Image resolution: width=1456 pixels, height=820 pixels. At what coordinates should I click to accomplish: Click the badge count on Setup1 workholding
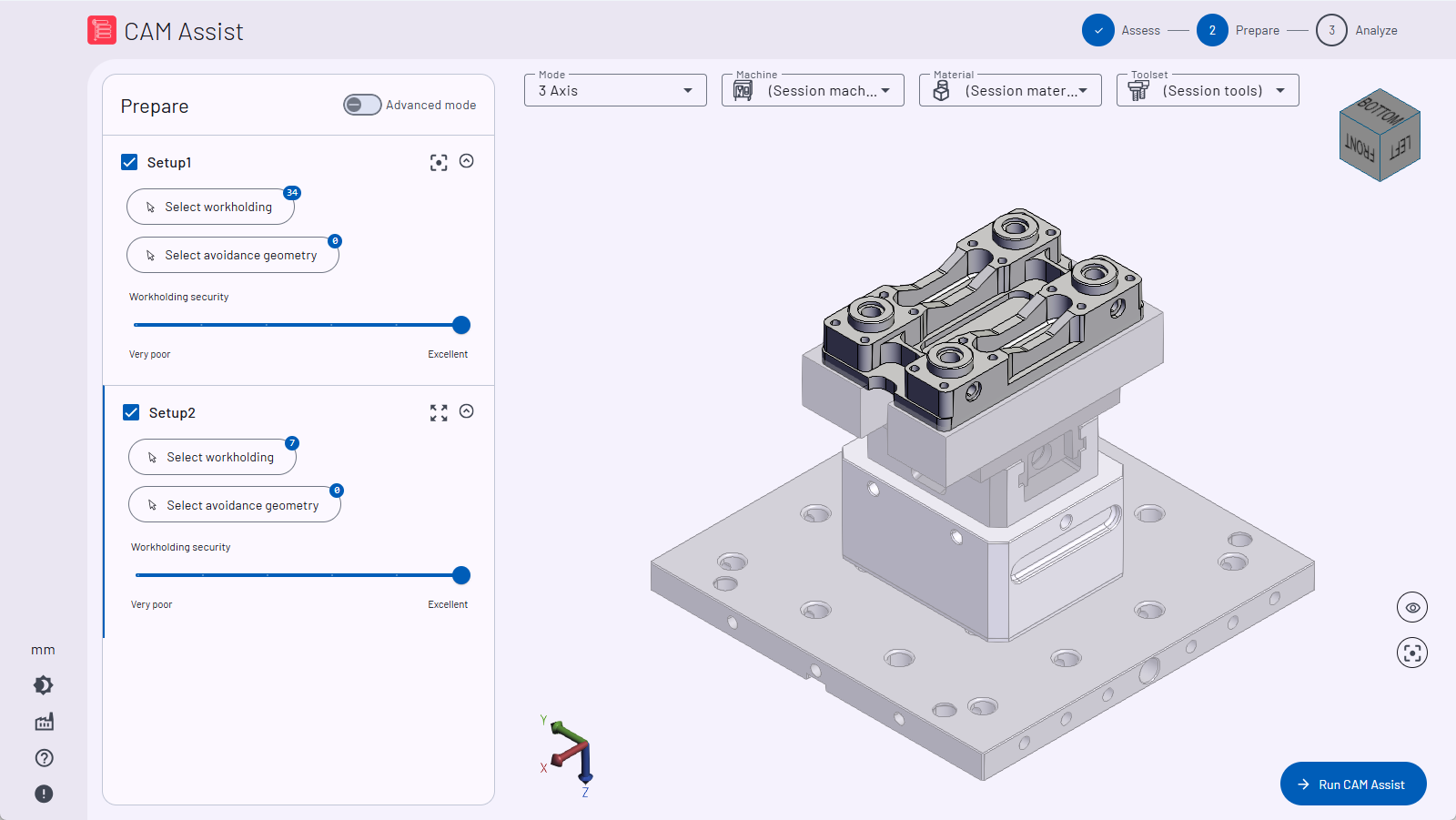point(292,193)
